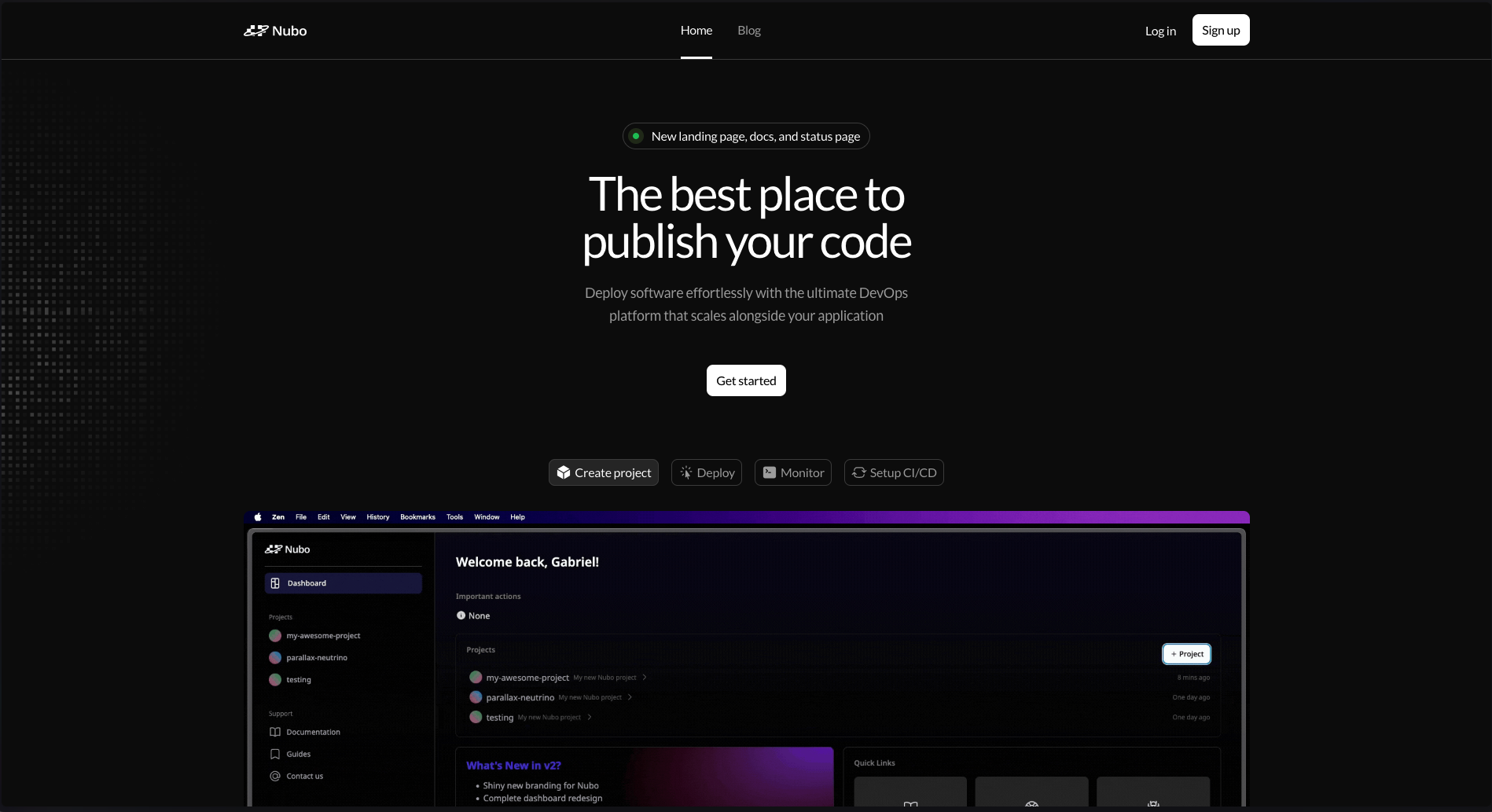This screenshot has width=1492, height=812.
Task: Click Sign up in the top right
Action: point(1220,30)
